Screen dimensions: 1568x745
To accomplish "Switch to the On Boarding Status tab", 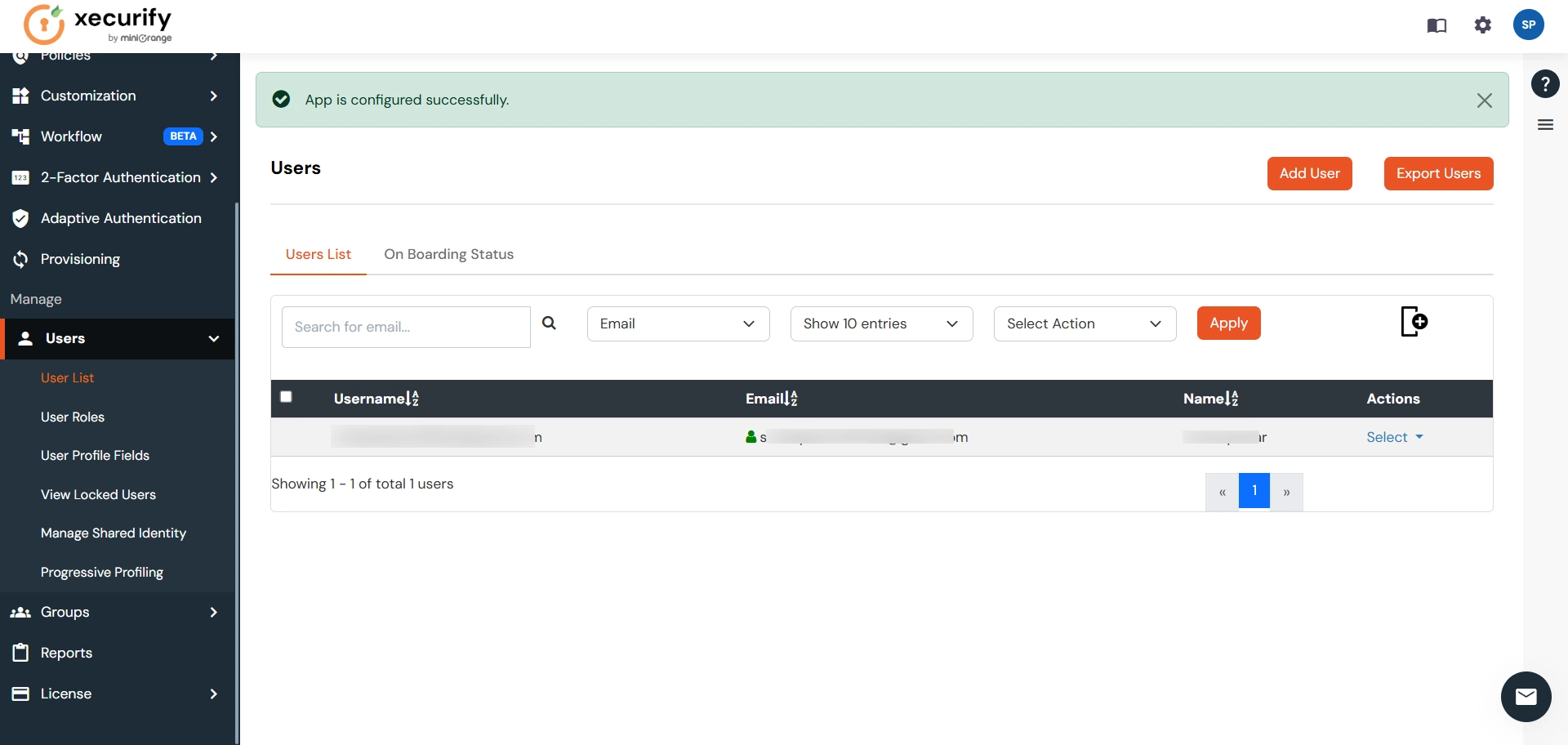I will point(448,254).
